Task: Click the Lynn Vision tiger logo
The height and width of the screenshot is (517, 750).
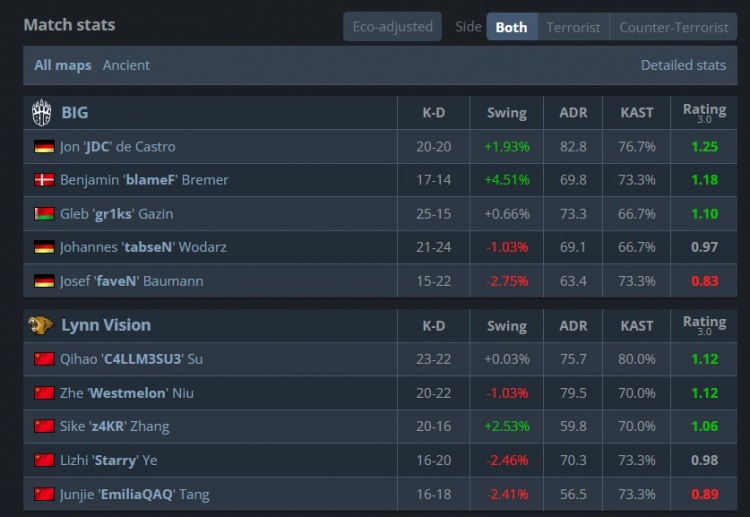Action: click(41, 325)
